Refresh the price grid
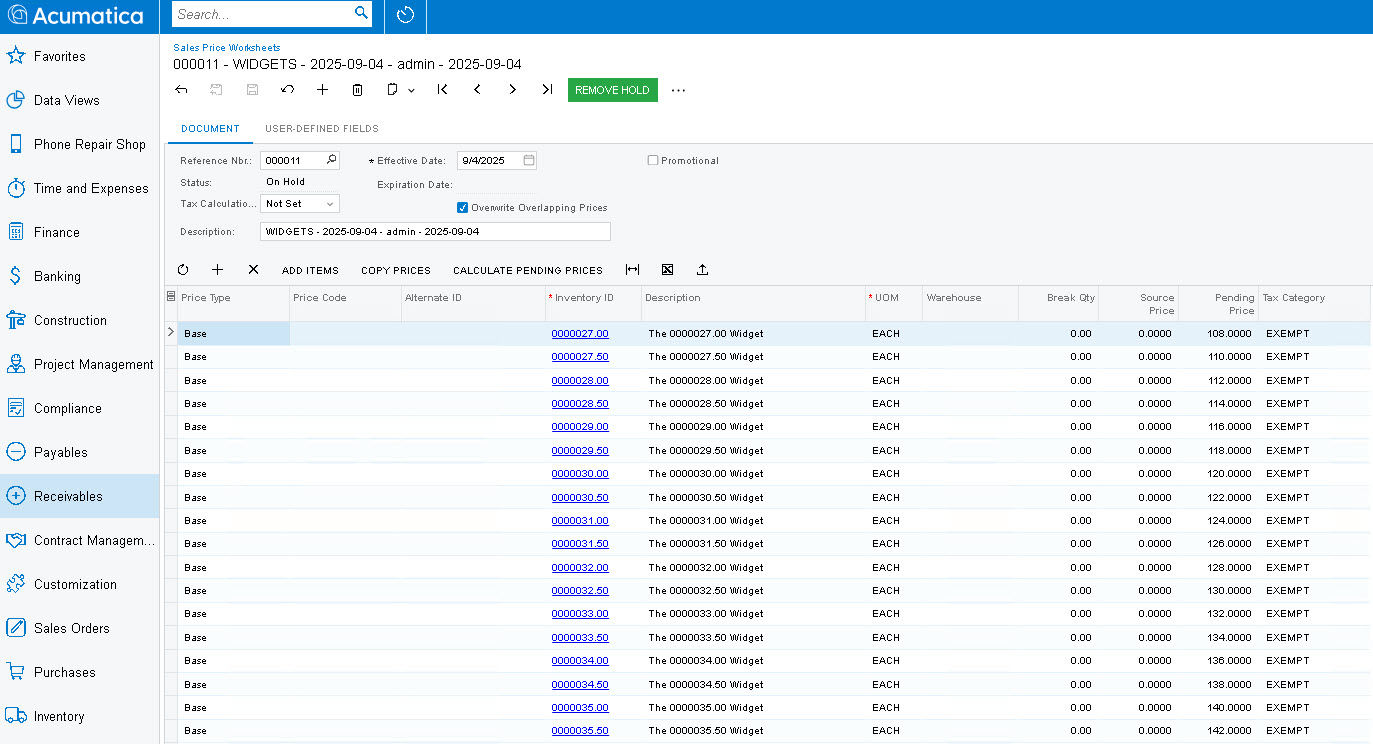The width and height of the screenshot is (1373, 744). coord(183,270)
